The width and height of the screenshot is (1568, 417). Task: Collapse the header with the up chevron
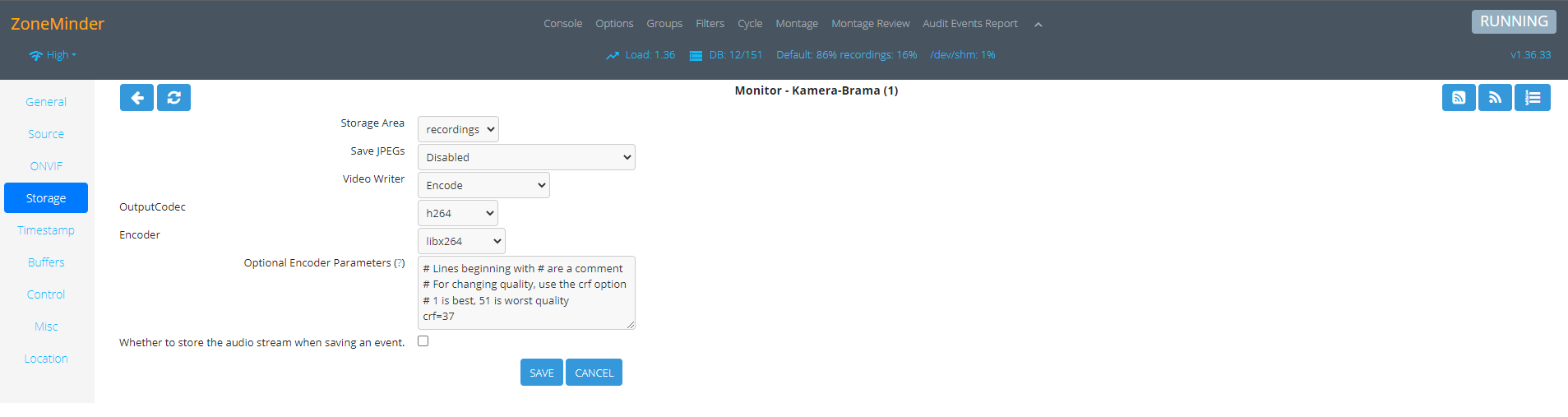pos(1038,25)
